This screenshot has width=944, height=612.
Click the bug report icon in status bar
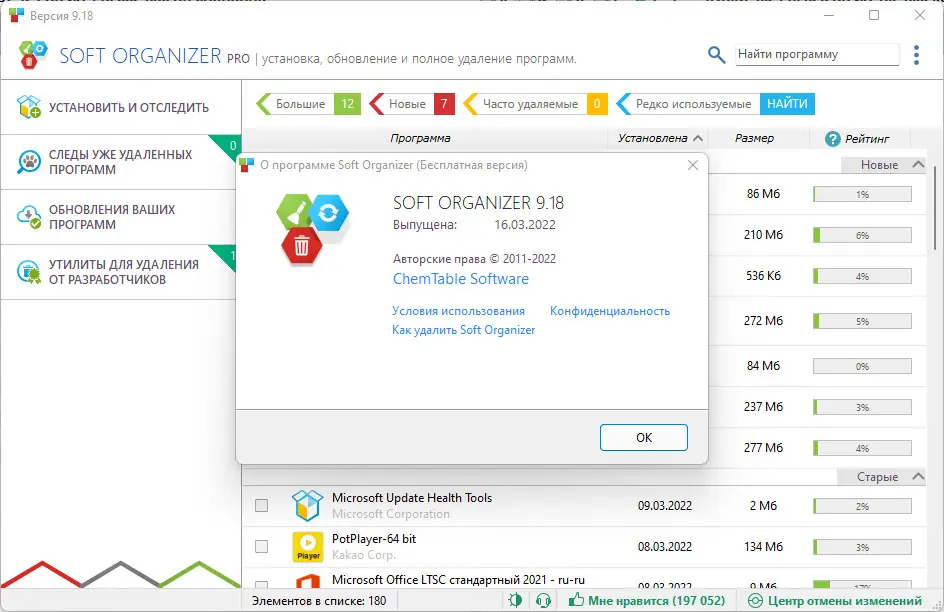[x=515, y=600]
